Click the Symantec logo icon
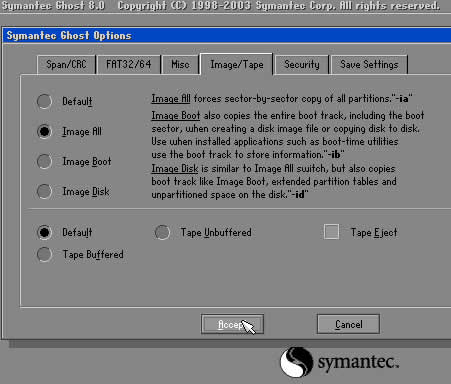Screen dimensions: 451x384 pyautogui.click(x=296, y=362)
